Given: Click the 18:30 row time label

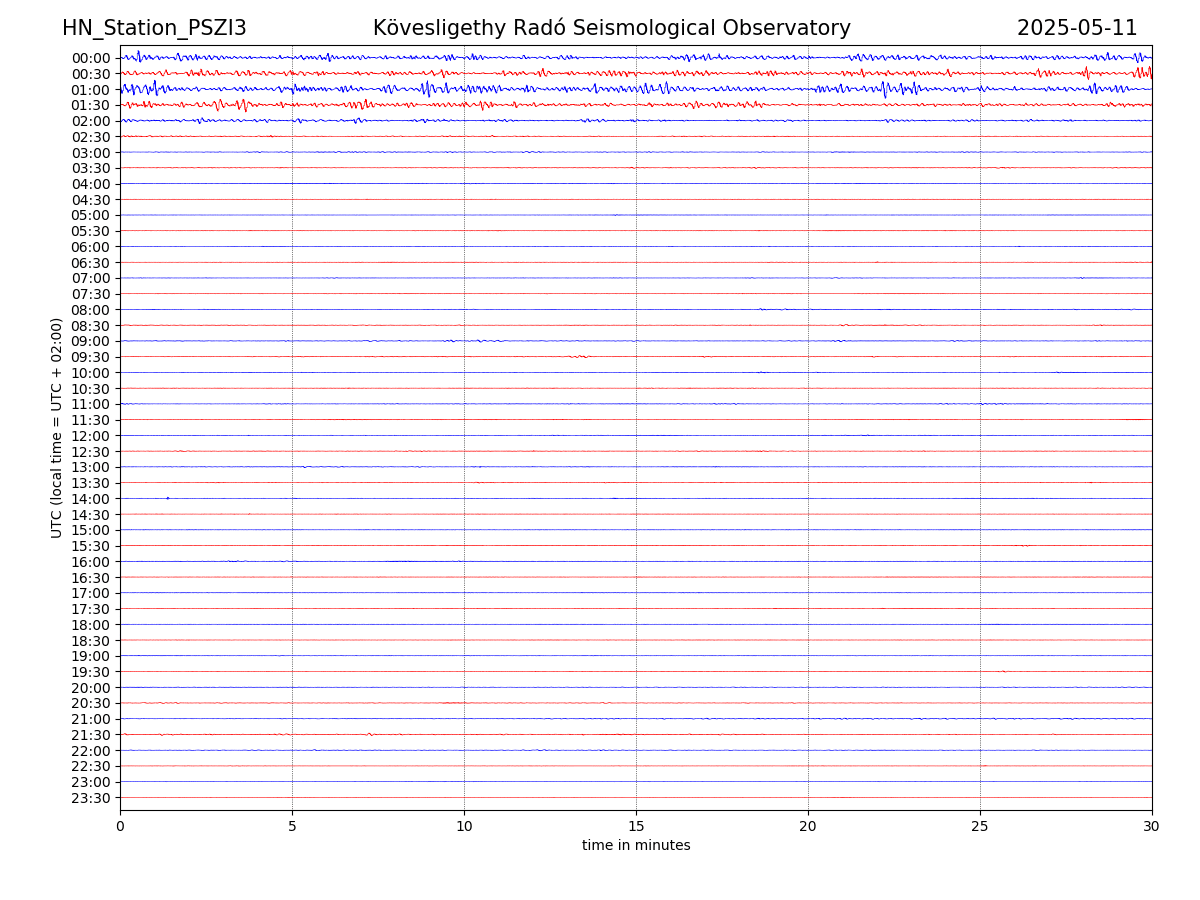Looking at the screenshot, I should click(x=91, y=640).
